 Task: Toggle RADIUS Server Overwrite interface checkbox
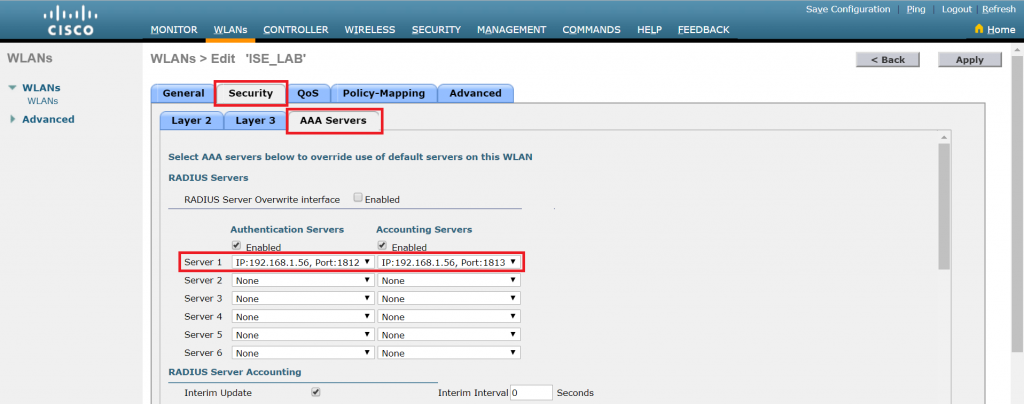(x=358, y=198)
